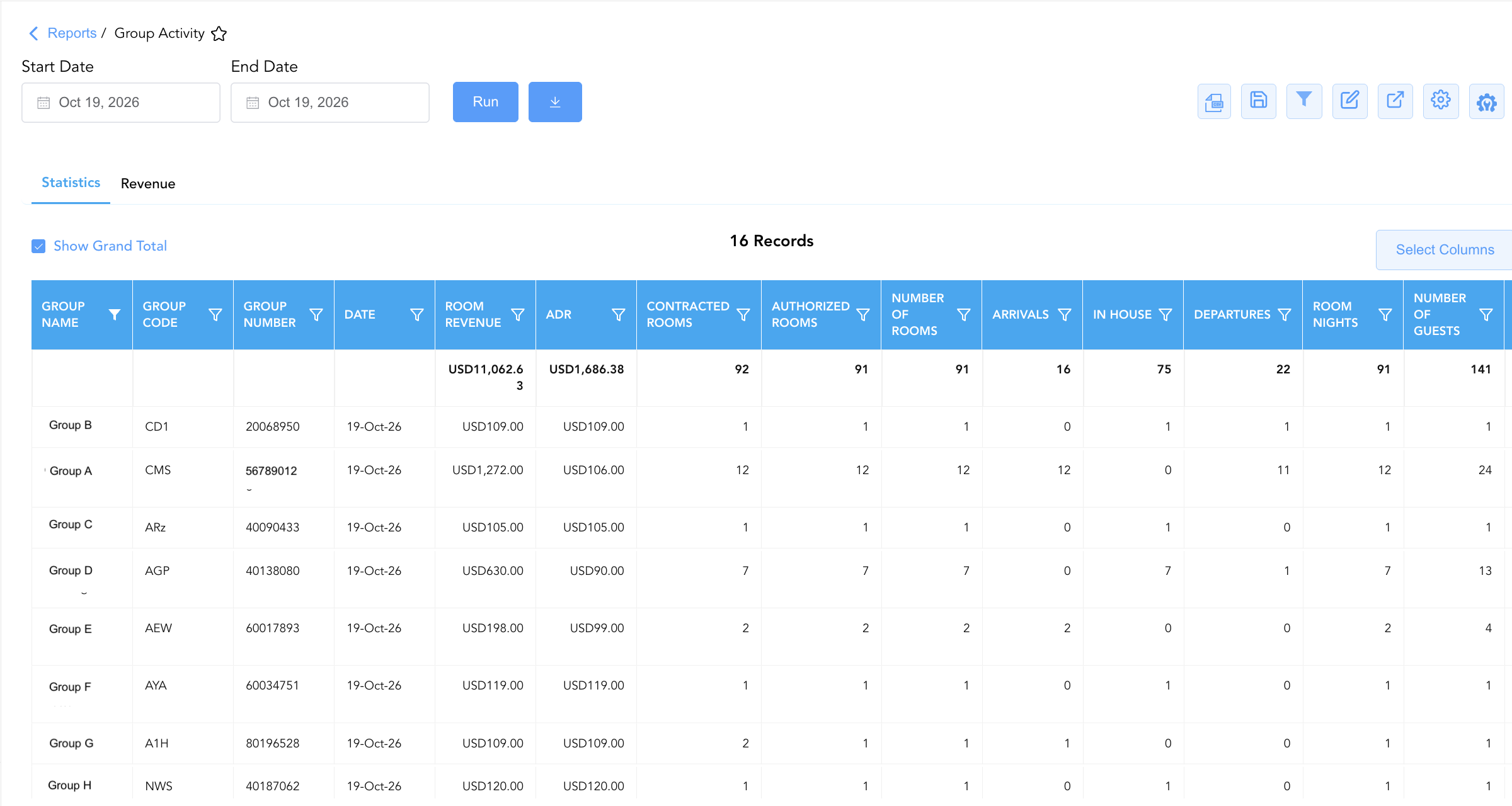Mark Group Activity as favorite with star
This screenshot has height=806, width=1512.
[x=219, y=33]
